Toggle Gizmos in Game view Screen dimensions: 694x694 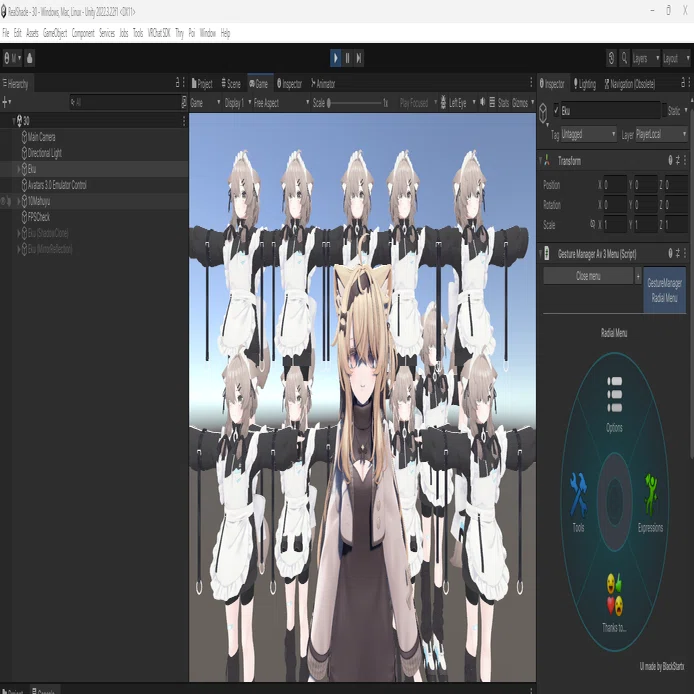pyautogui.click(x=520, y=103)
